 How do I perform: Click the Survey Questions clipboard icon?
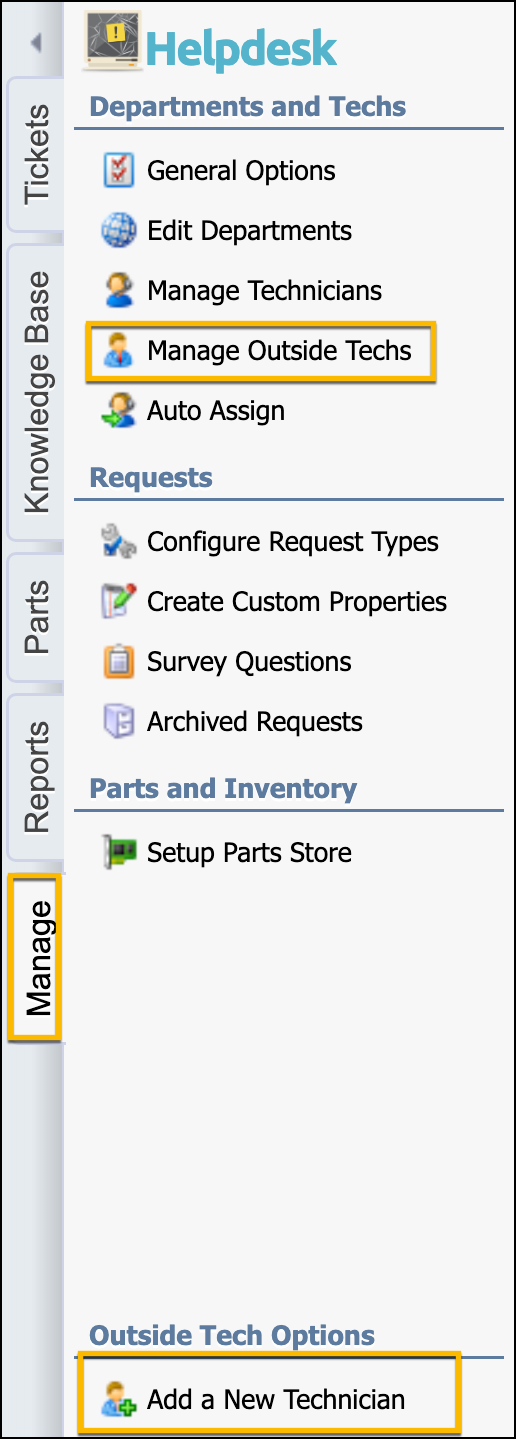coord(119,662)
